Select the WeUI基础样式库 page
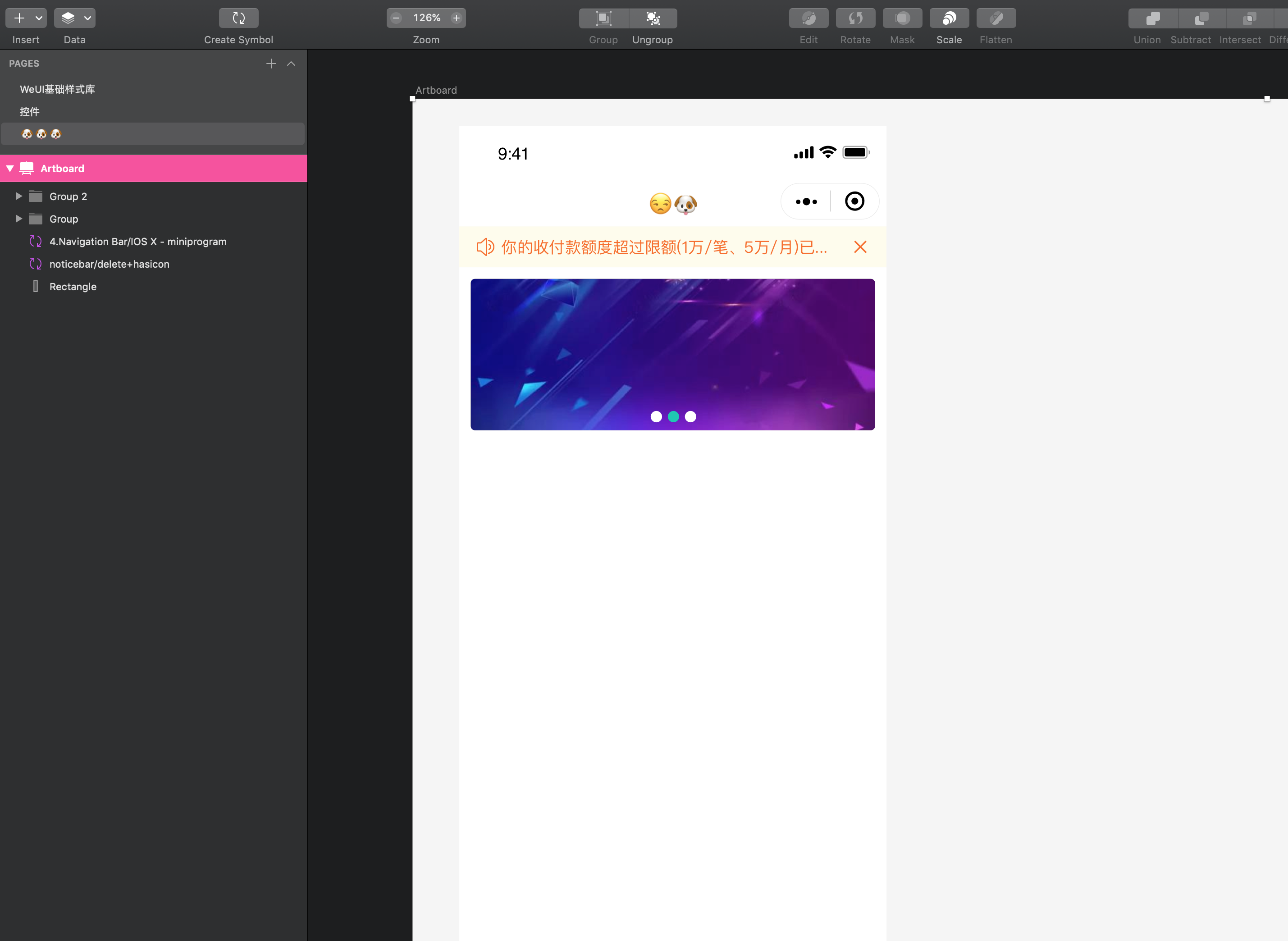 click(x=58, y=89)
